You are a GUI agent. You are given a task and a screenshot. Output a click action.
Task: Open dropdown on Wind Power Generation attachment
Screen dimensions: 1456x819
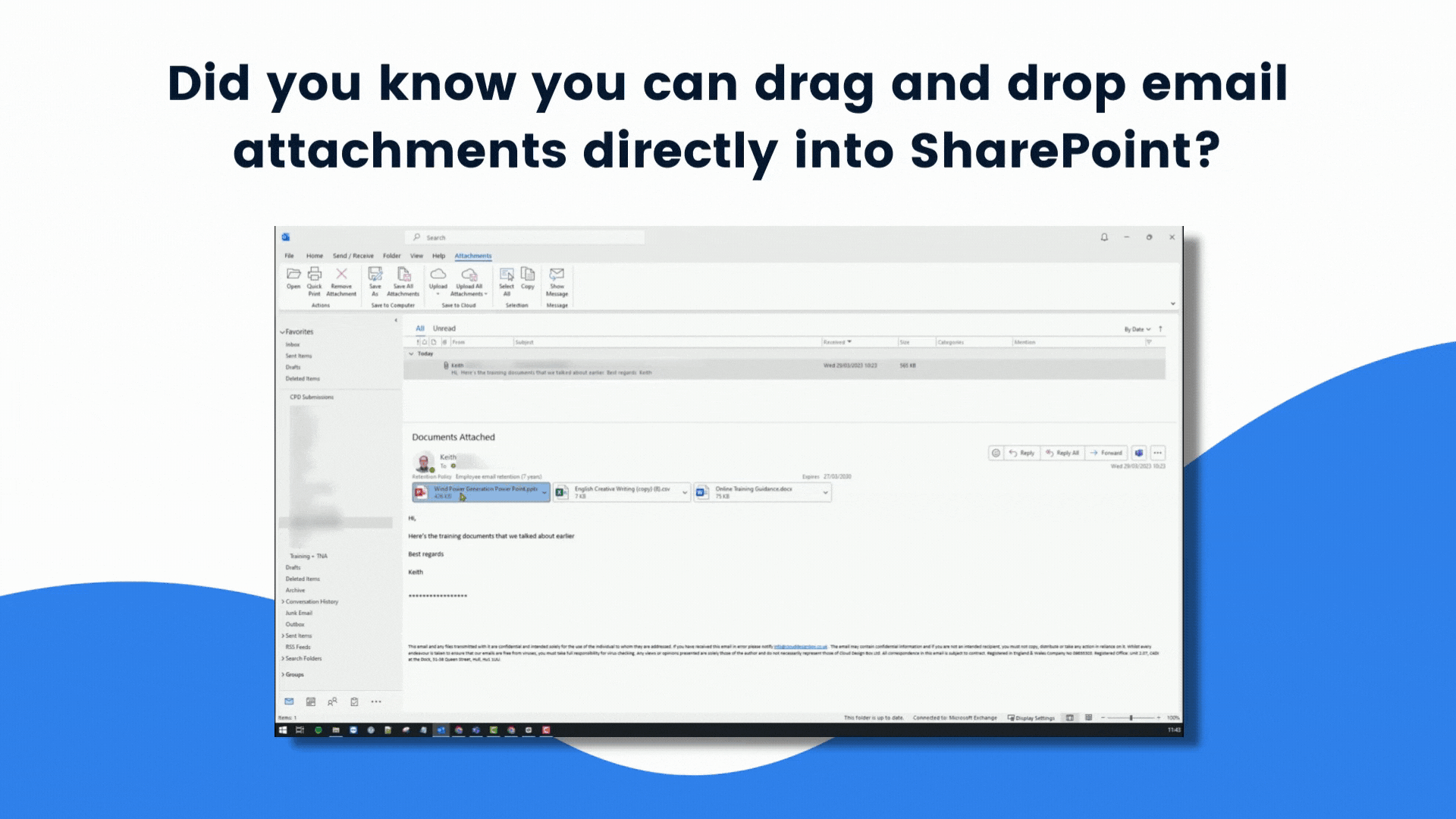tap(544, 492)
